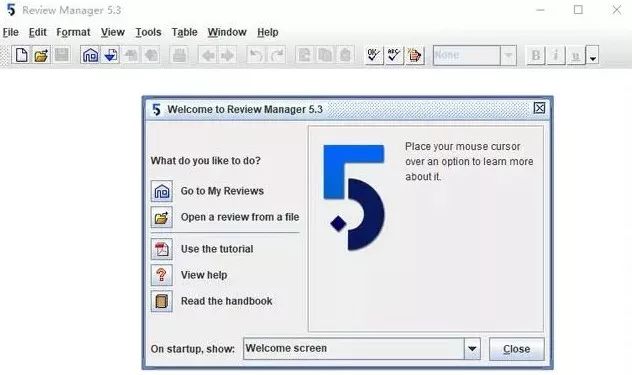Click the PDF icon beside Use the tutorial
632x375 pixels.
tap(162, 249)
